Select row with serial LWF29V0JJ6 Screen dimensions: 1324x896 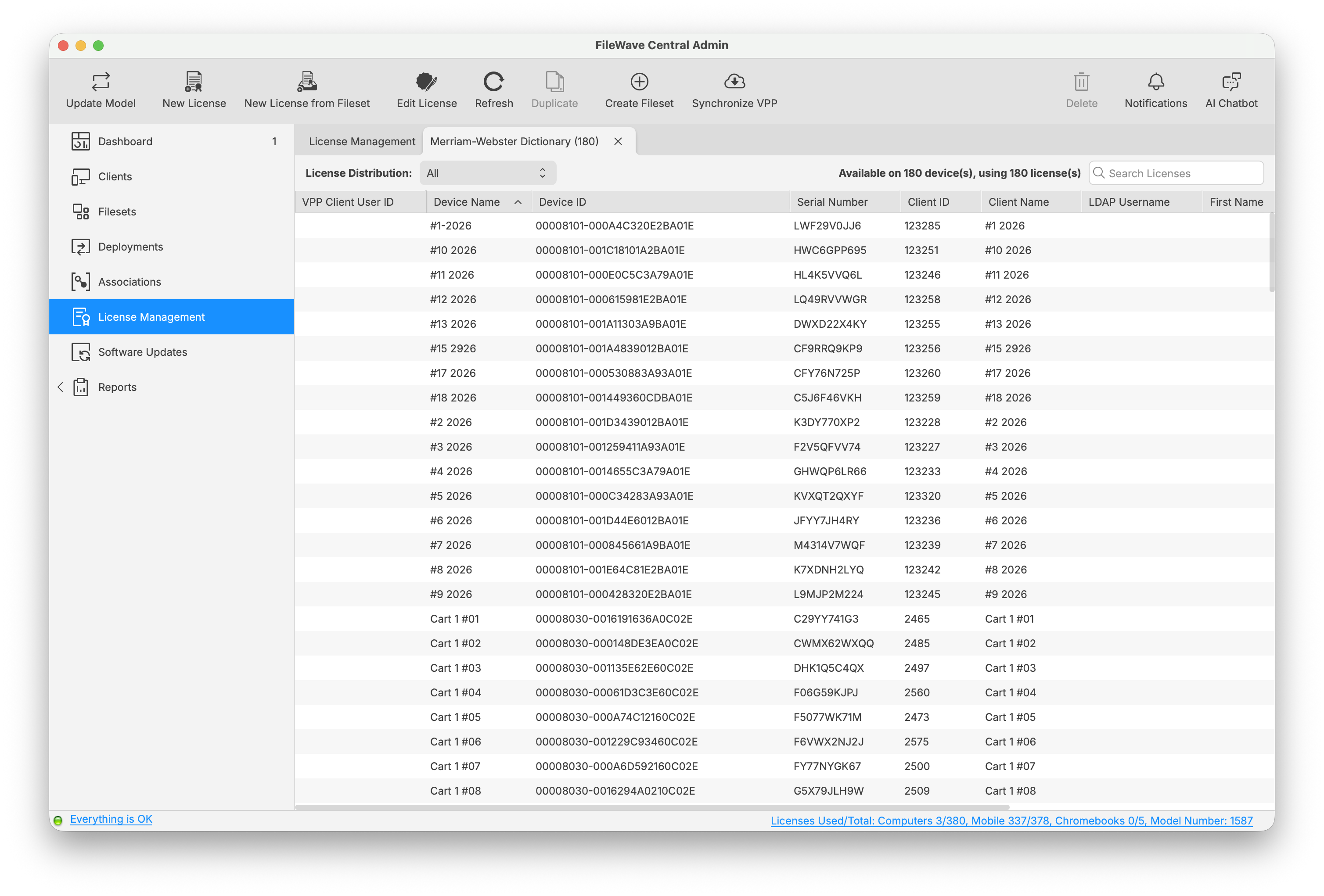[784, 226]
